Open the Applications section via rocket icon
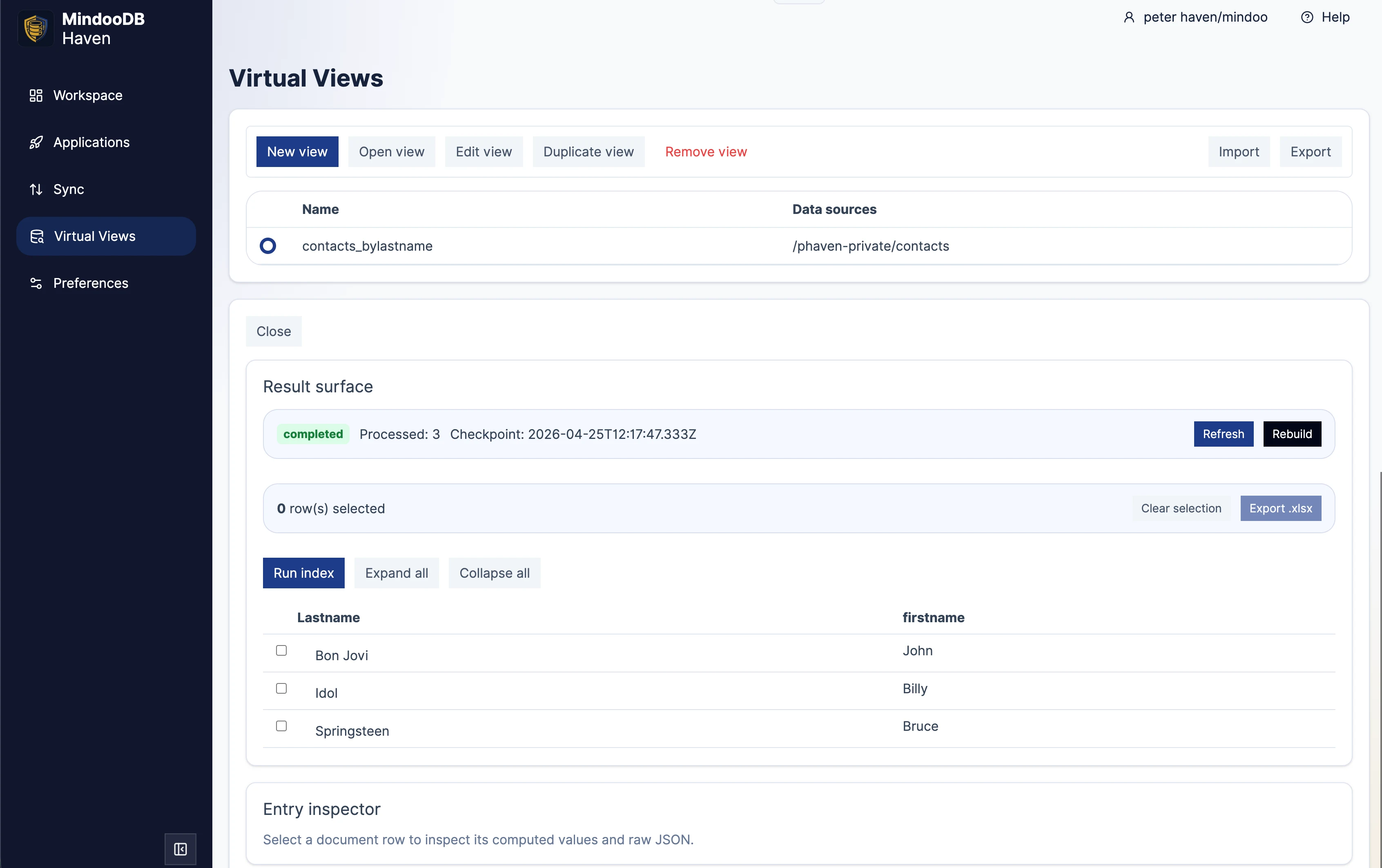Image resolution: width=1382 pixels, height=868 pixels. (36, 142)
